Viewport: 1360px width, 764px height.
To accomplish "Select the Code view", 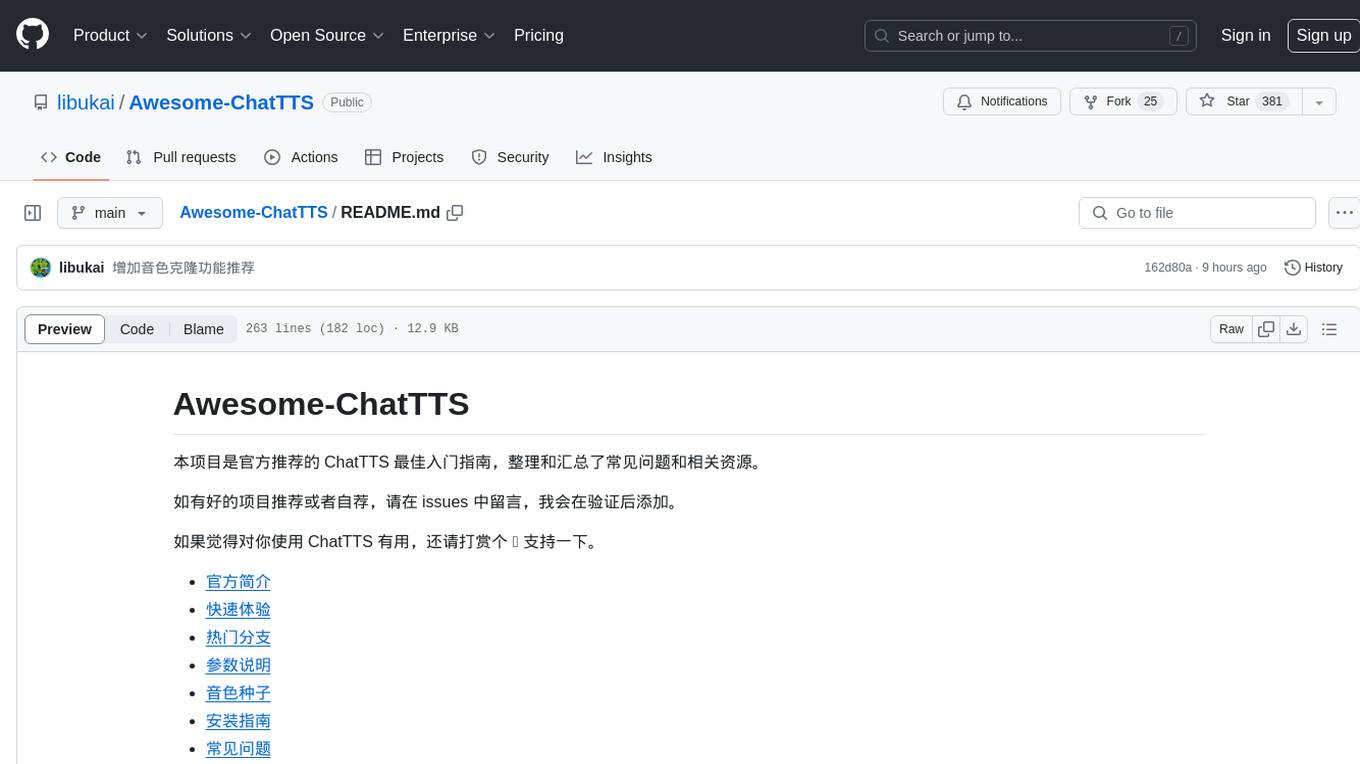I will (137, 329).
